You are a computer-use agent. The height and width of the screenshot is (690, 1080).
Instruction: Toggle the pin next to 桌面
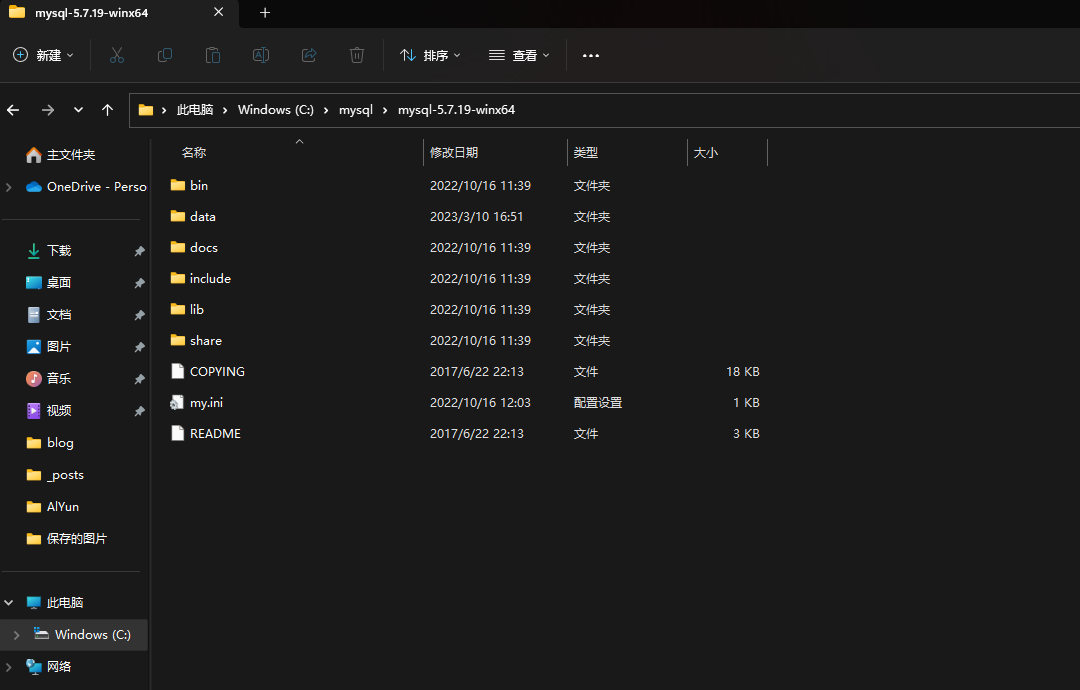pos(139,283)
